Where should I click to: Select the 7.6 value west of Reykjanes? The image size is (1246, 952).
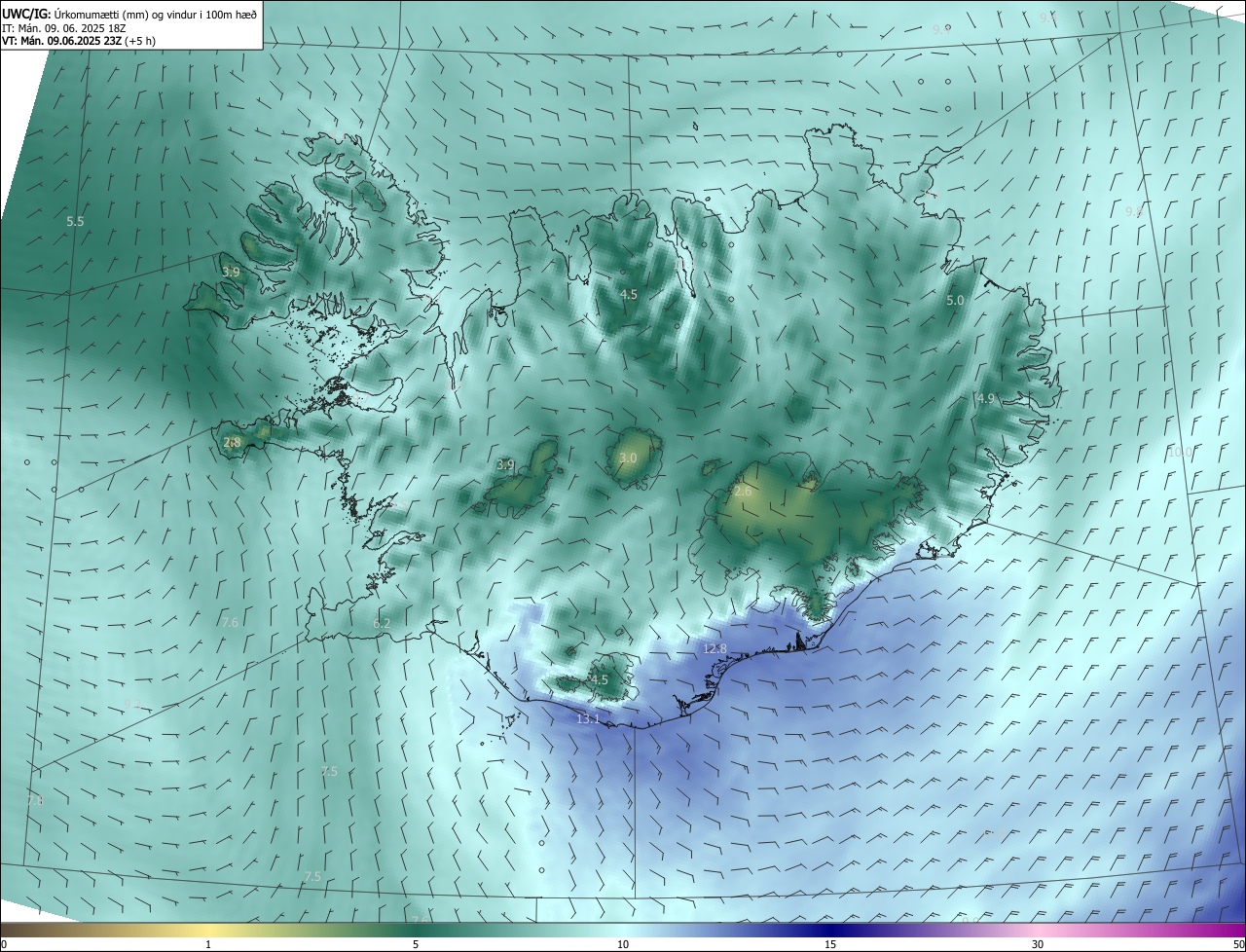(x=230, y=622)
